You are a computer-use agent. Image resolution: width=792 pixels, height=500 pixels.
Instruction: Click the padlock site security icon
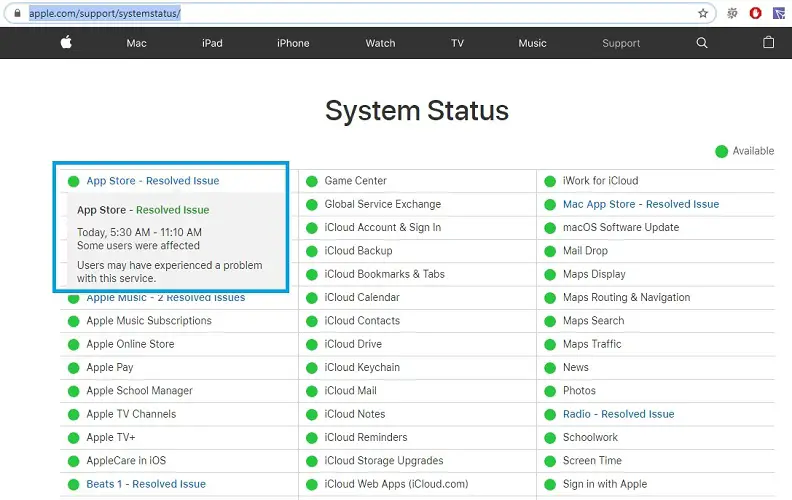pos(17,13)
